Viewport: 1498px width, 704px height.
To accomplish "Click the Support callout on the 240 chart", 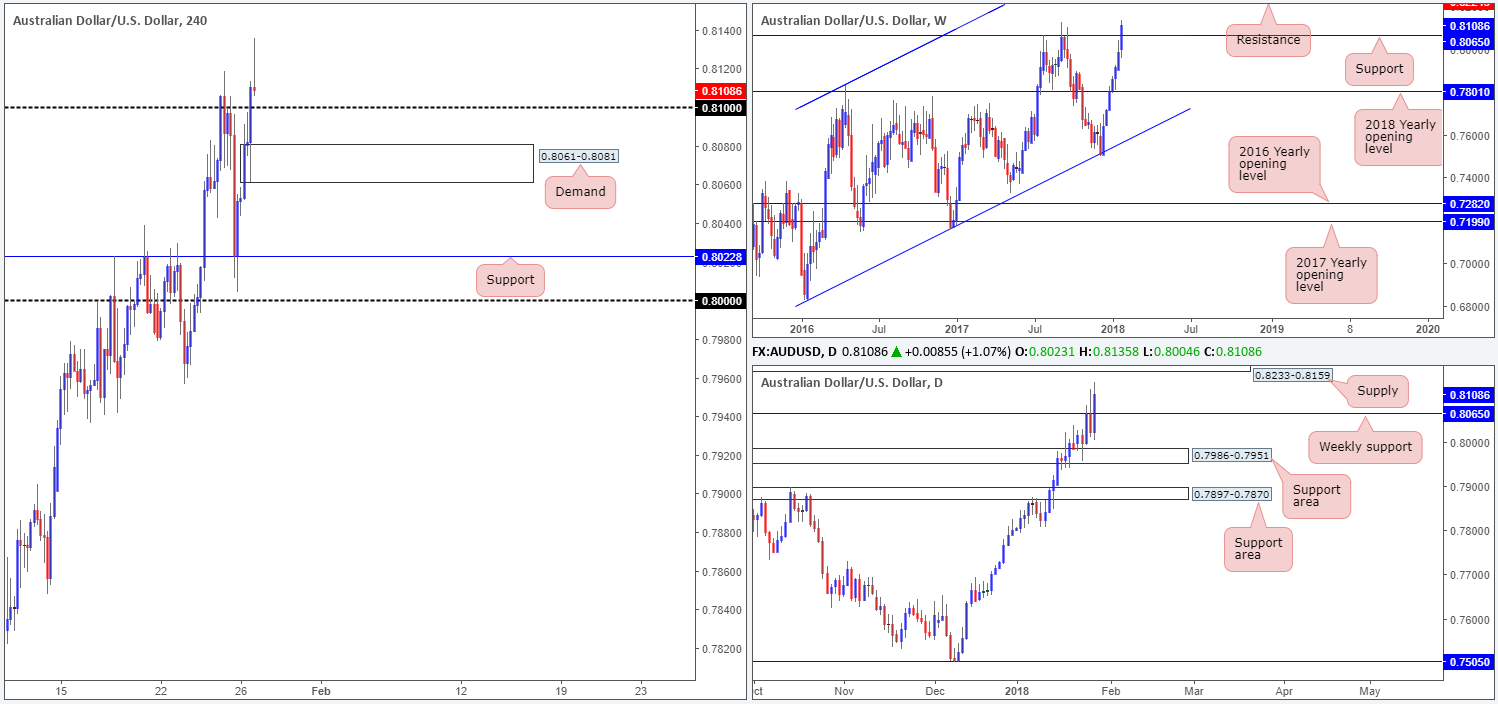I will [x=510, y=280].
